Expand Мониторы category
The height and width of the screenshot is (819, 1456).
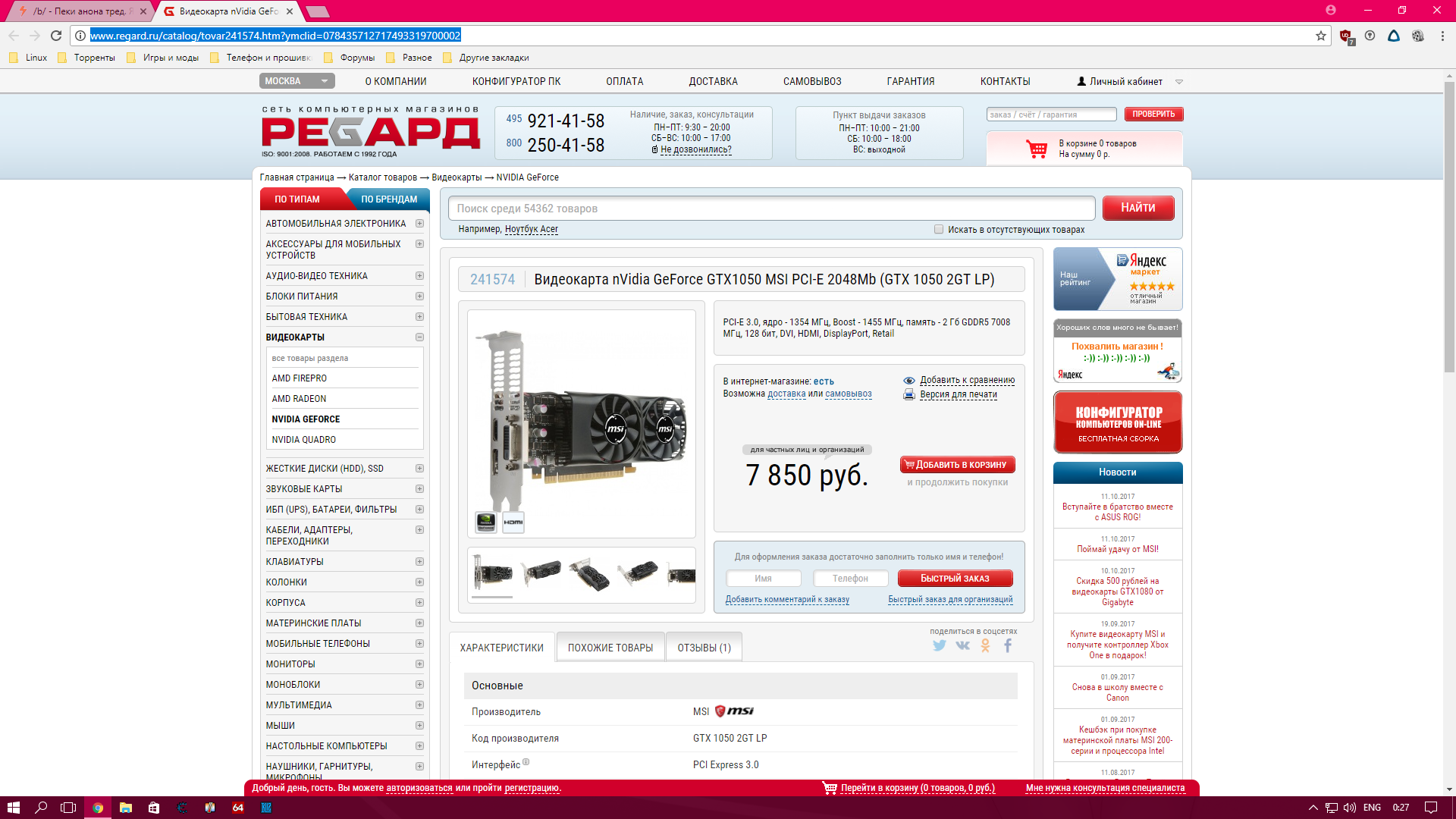[419, 664]
